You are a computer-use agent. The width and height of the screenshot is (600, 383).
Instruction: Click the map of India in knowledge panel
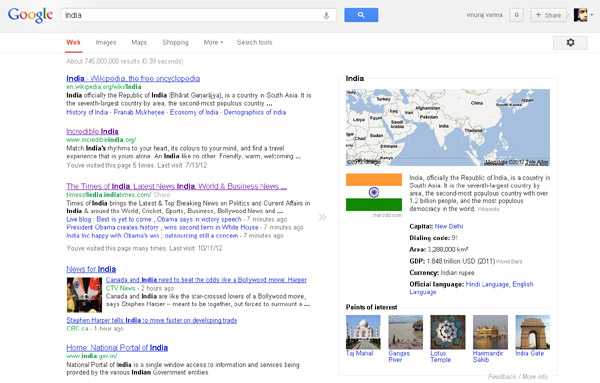point(448,127)
